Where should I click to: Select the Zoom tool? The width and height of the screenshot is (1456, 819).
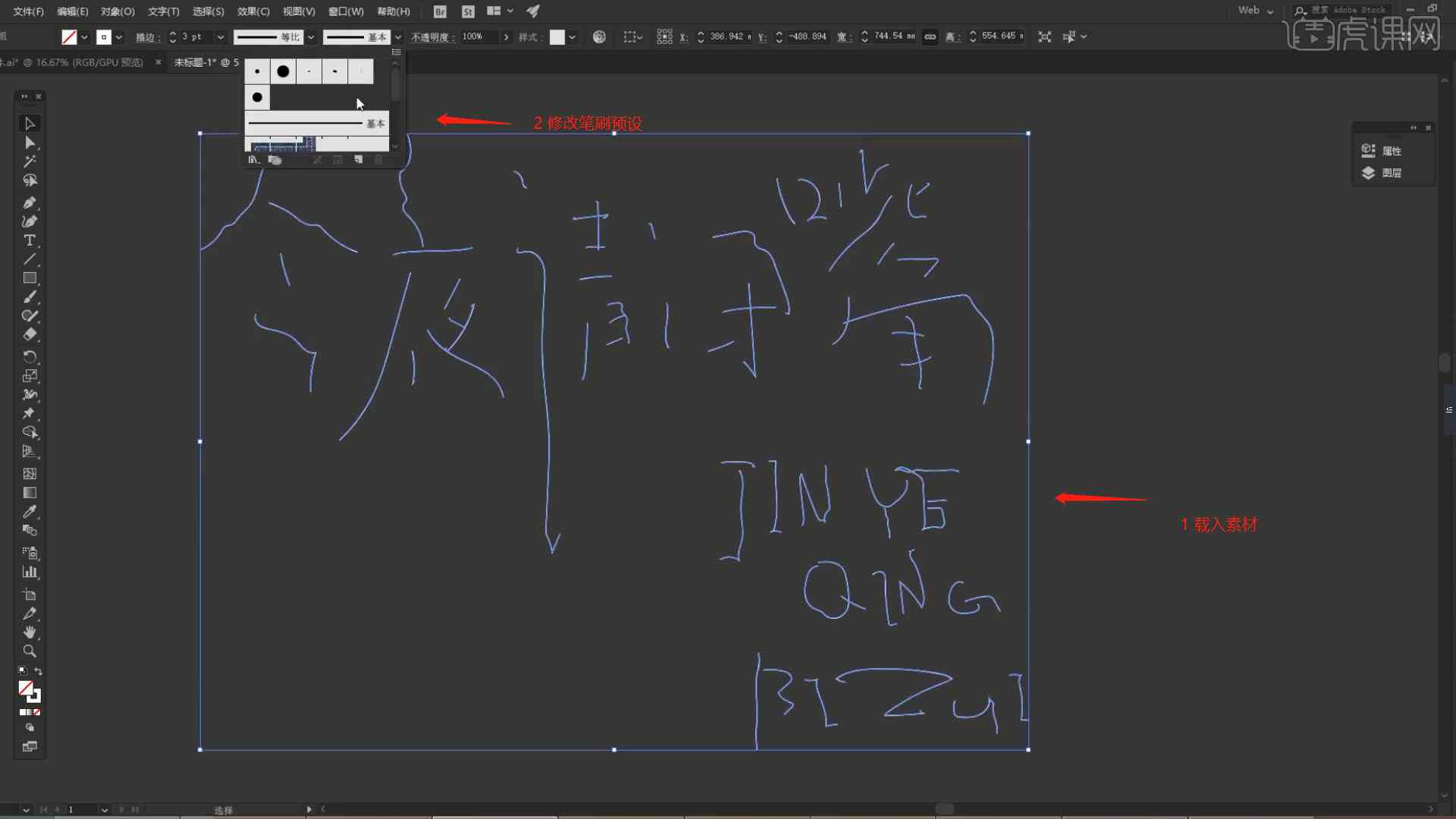(x=29, y=651)
